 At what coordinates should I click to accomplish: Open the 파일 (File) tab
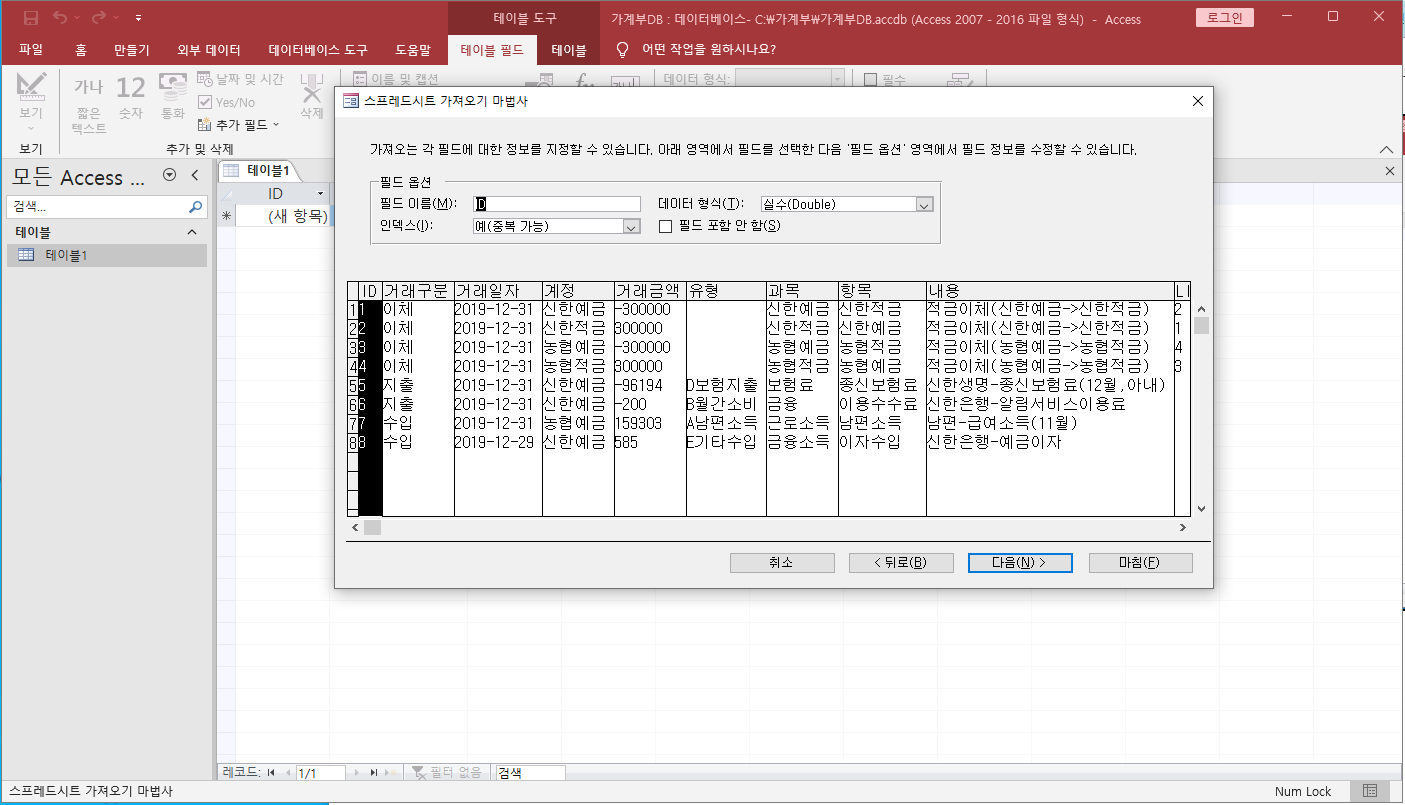coord(31,49)
